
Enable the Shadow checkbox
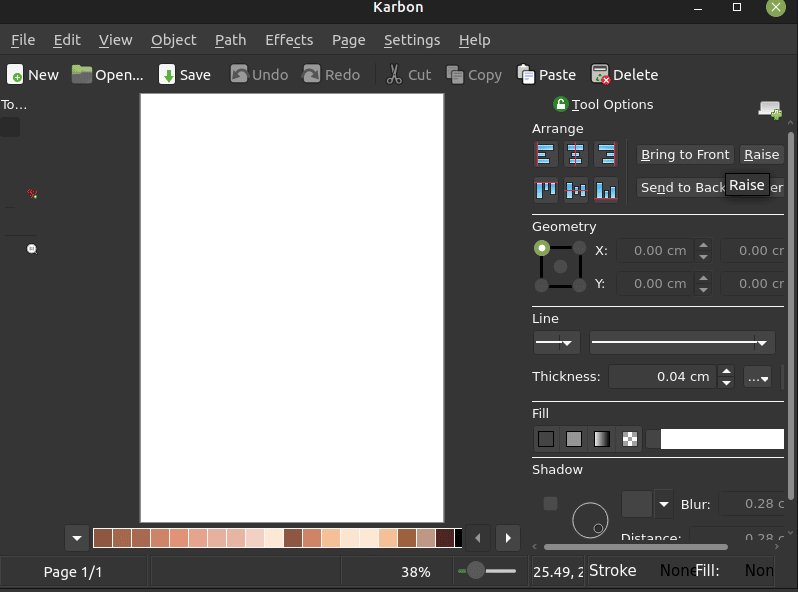pyautogui.click(x=550, y=503)
